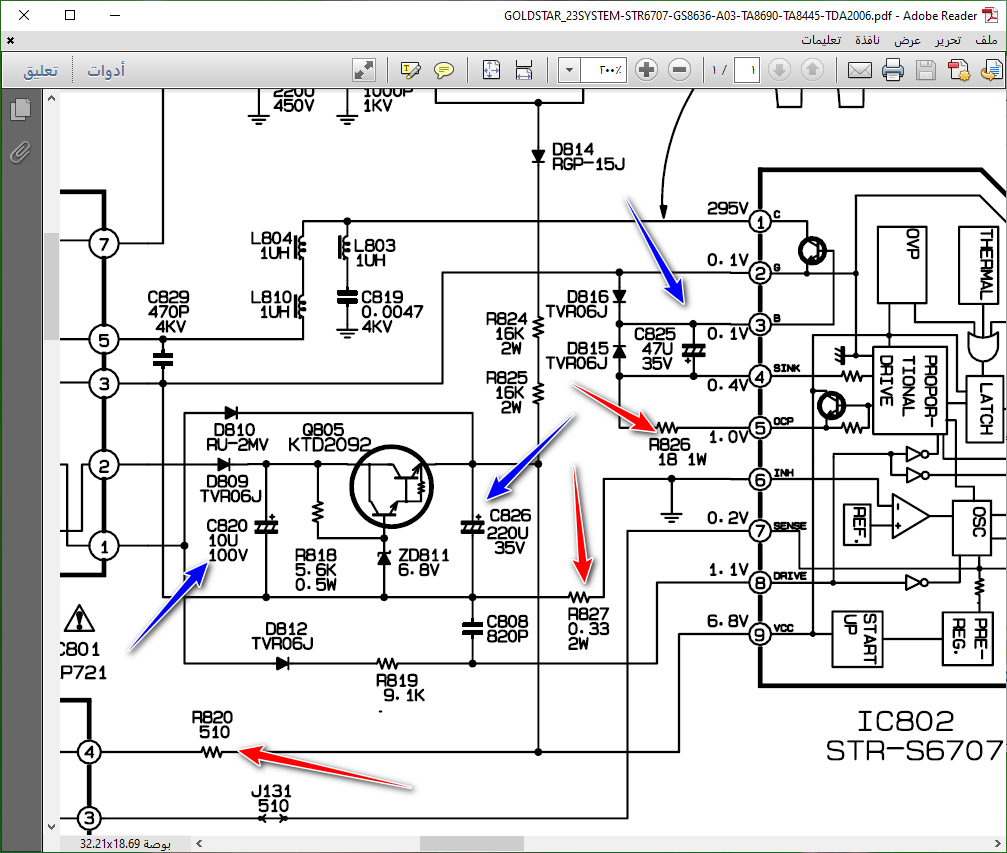Image resolution: width=1007 pixels, height=853 pixels.
Task: Open the أدوات (Tools) pane
Action: click(106, 70)
